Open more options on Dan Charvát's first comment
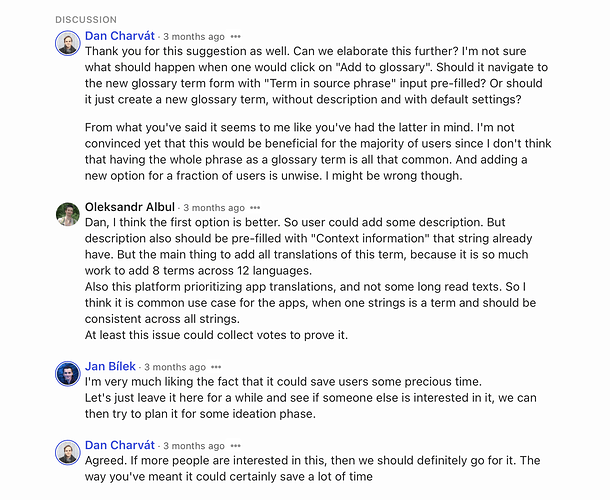 [x=236, y=37]
